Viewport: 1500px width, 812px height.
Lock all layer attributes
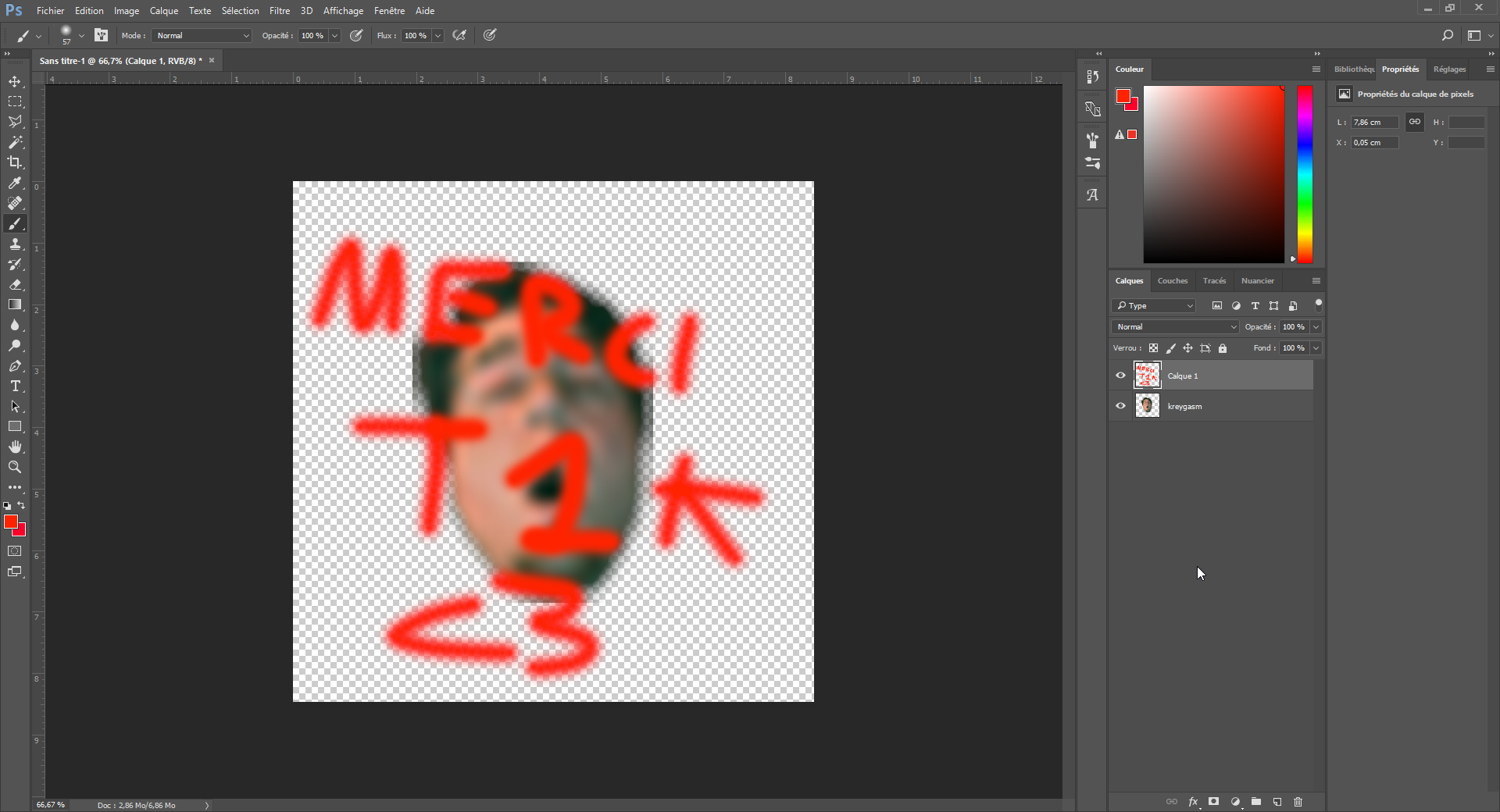1223,348
